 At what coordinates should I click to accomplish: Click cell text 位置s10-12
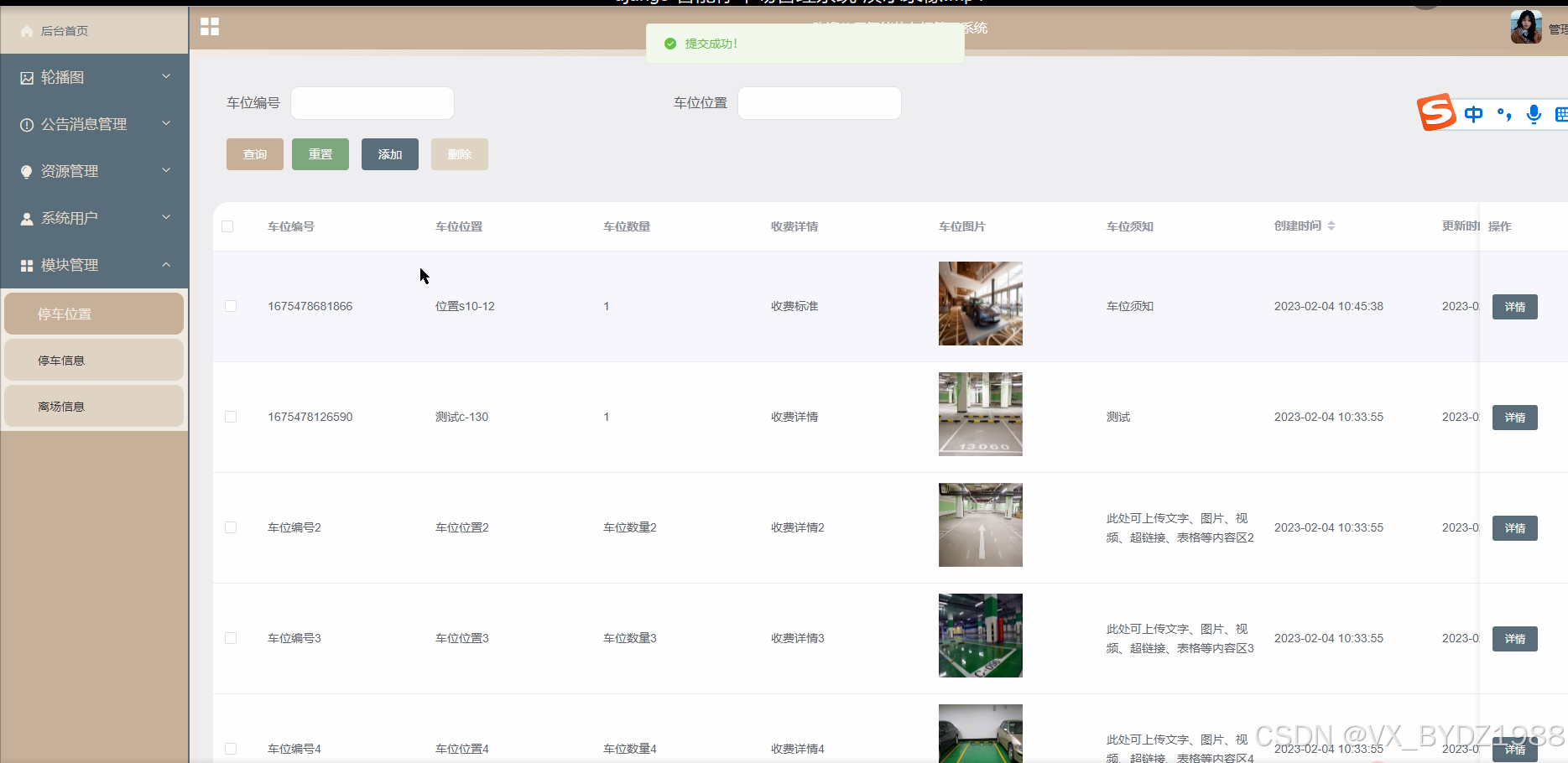pos(465,306)
